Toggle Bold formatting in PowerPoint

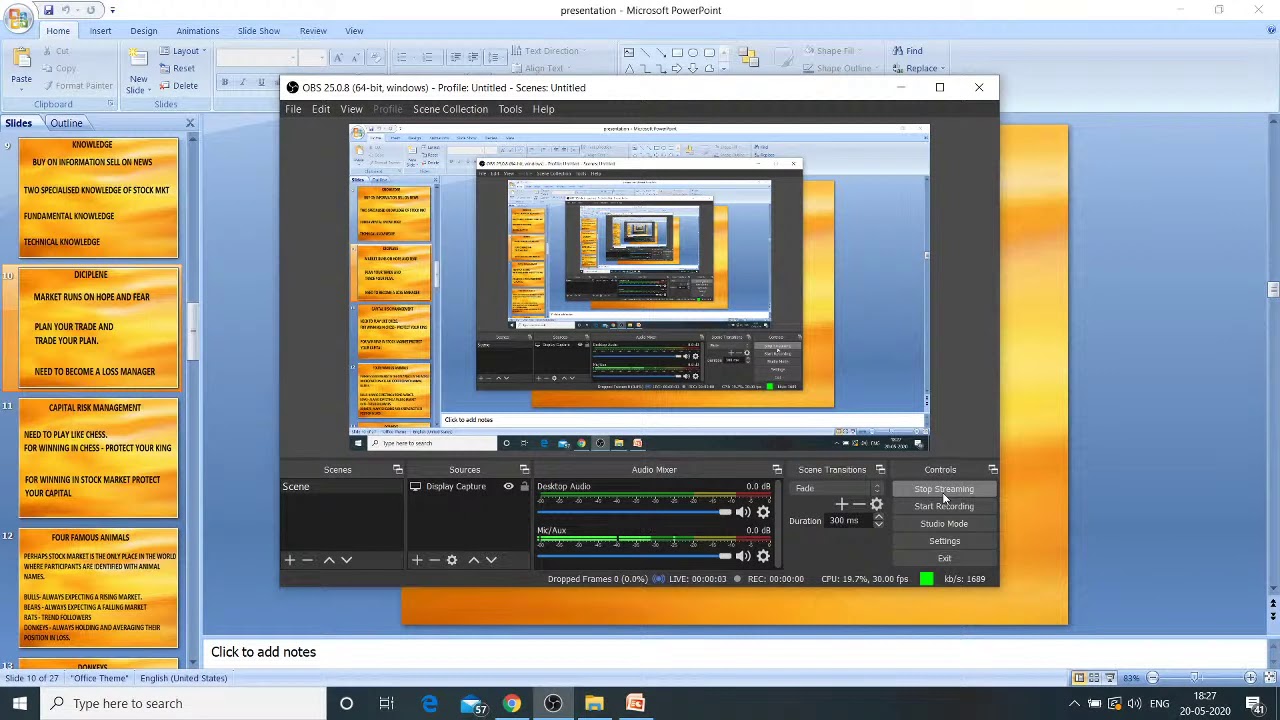(225, 83)
